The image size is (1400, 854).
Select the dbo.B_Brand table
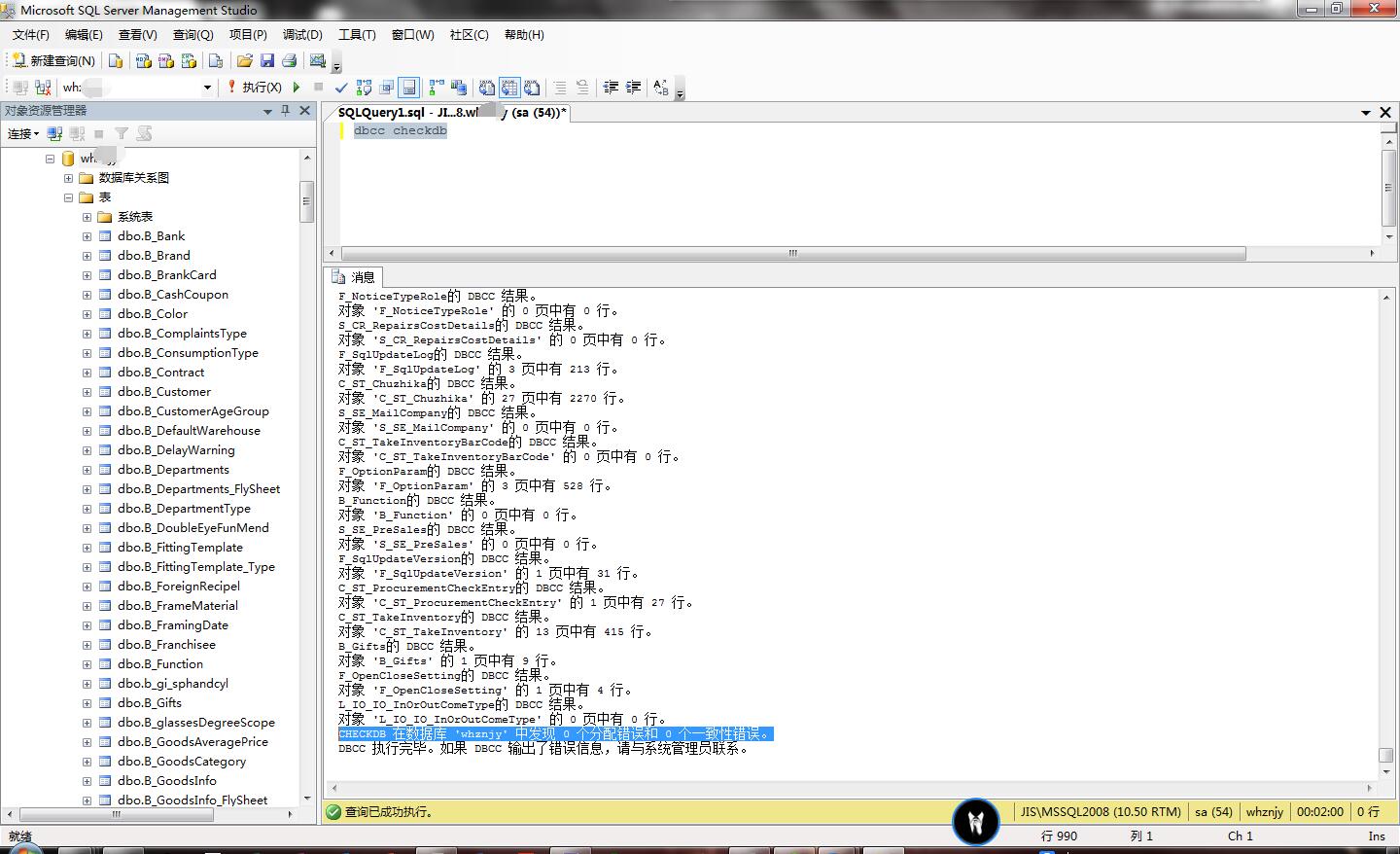point(154,256)
